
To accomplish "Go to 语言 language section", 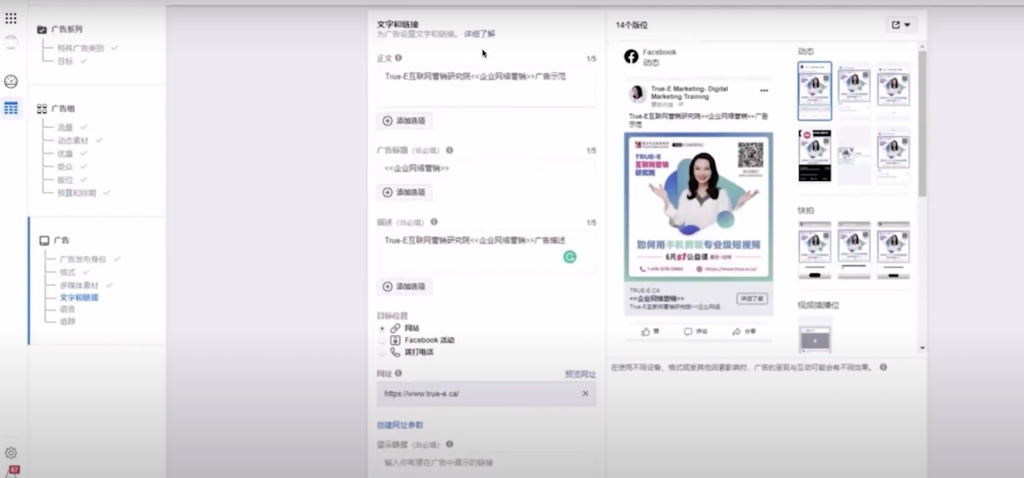I will point(67,310).
